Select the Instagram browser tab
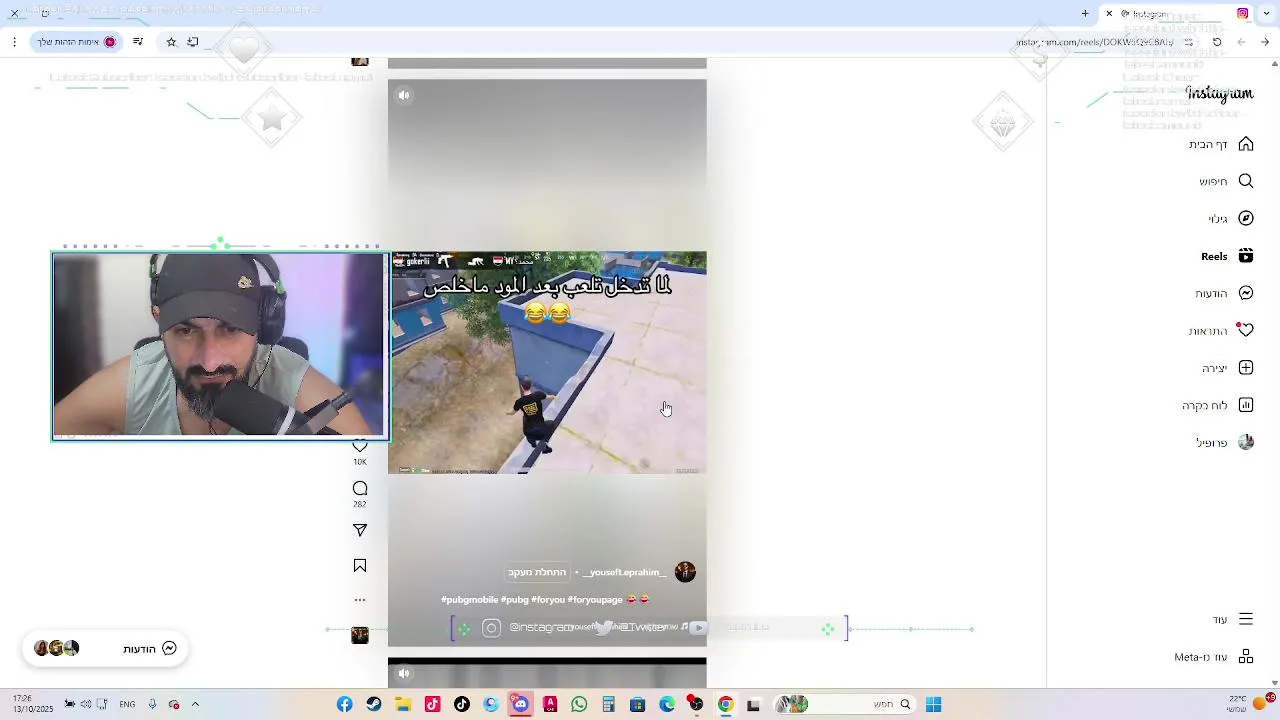Image resolution: width=1280 pixels, height=720 pixels. tap(1178, 13)
